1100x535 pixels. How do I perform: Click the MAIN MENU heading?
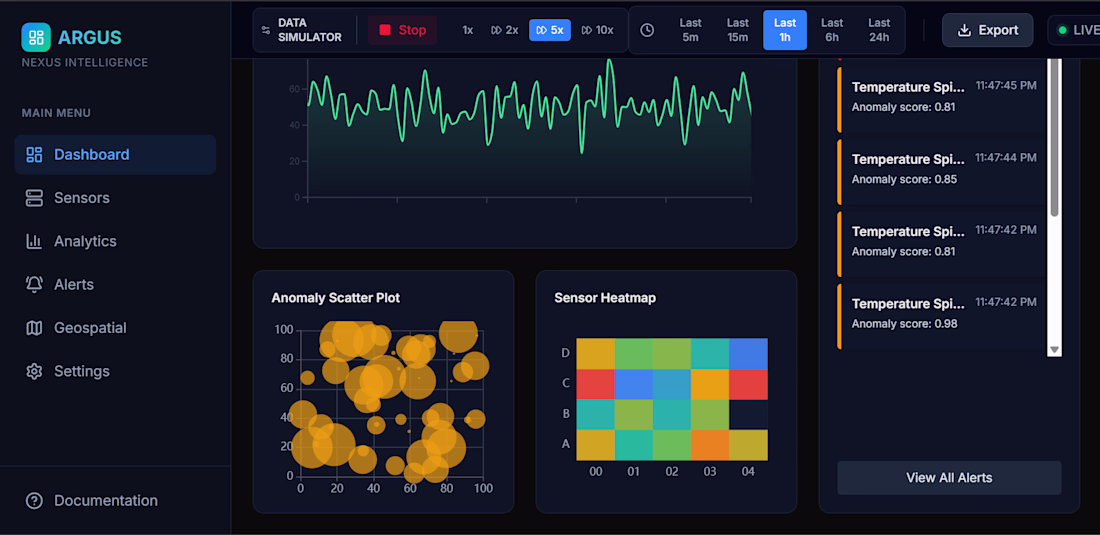click(56, 113)
